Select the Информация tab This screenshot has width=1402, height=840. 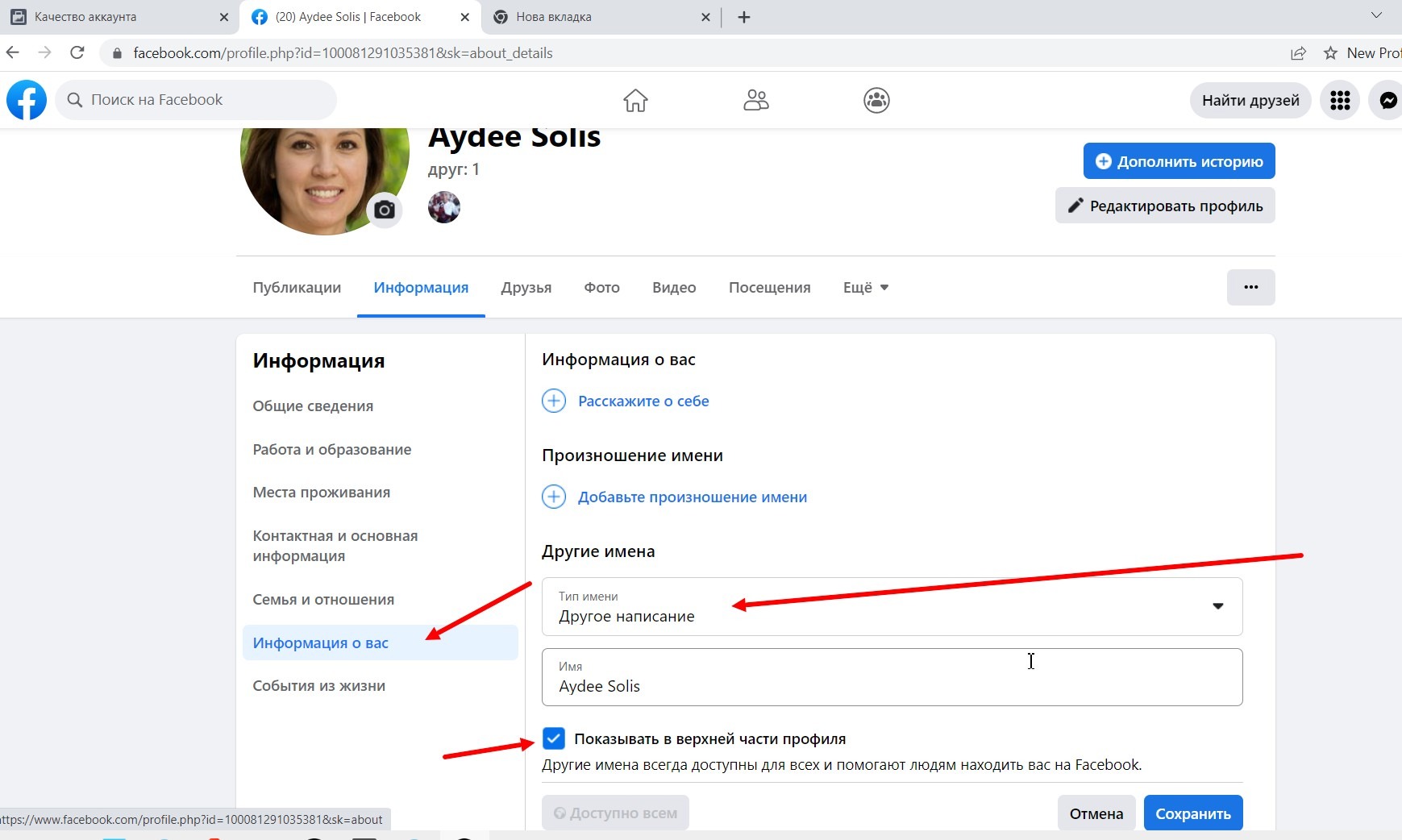(x=421, y=288)
